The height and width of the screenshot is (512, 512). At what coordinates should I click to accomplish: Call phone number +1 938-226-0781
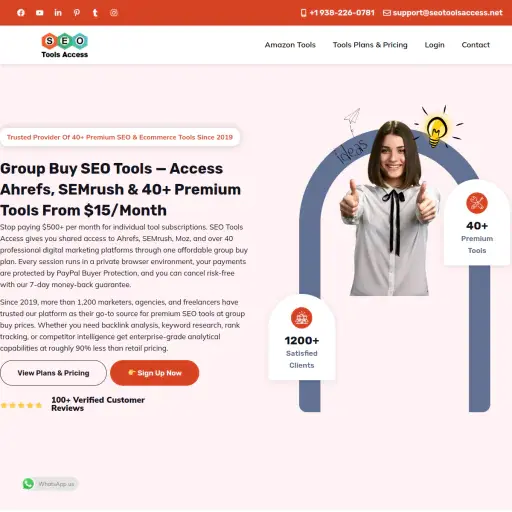(342, 13)
